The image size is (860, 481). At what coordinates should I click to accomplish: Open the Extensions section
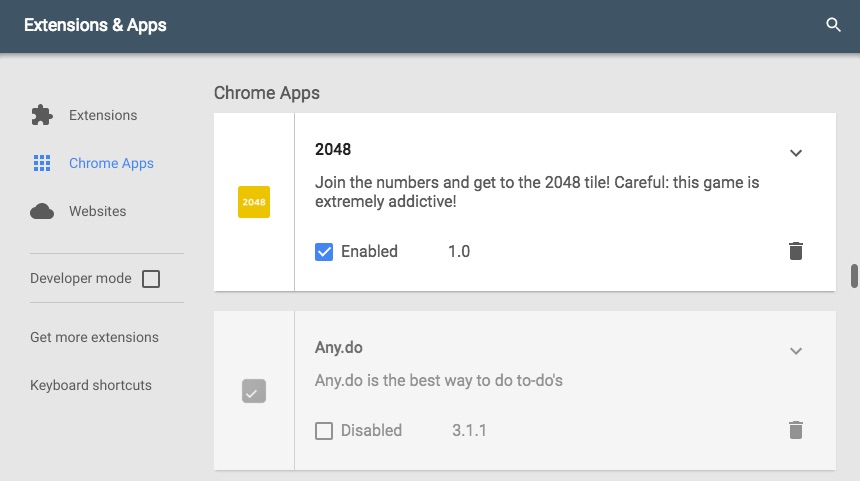(x=103, y=115)
